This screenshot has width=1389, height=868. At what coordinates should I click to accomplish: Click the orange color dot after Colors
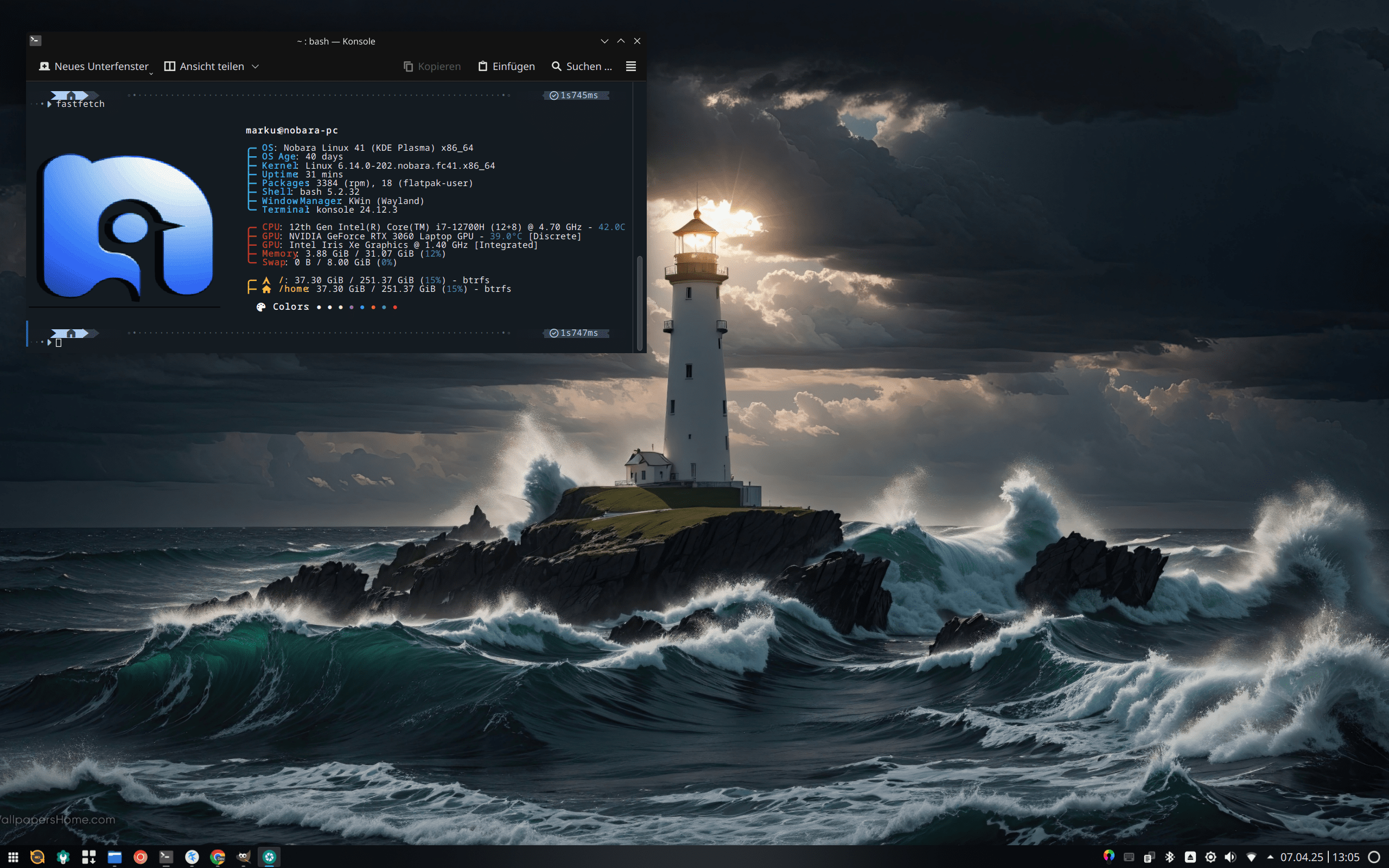pos(373,307)
